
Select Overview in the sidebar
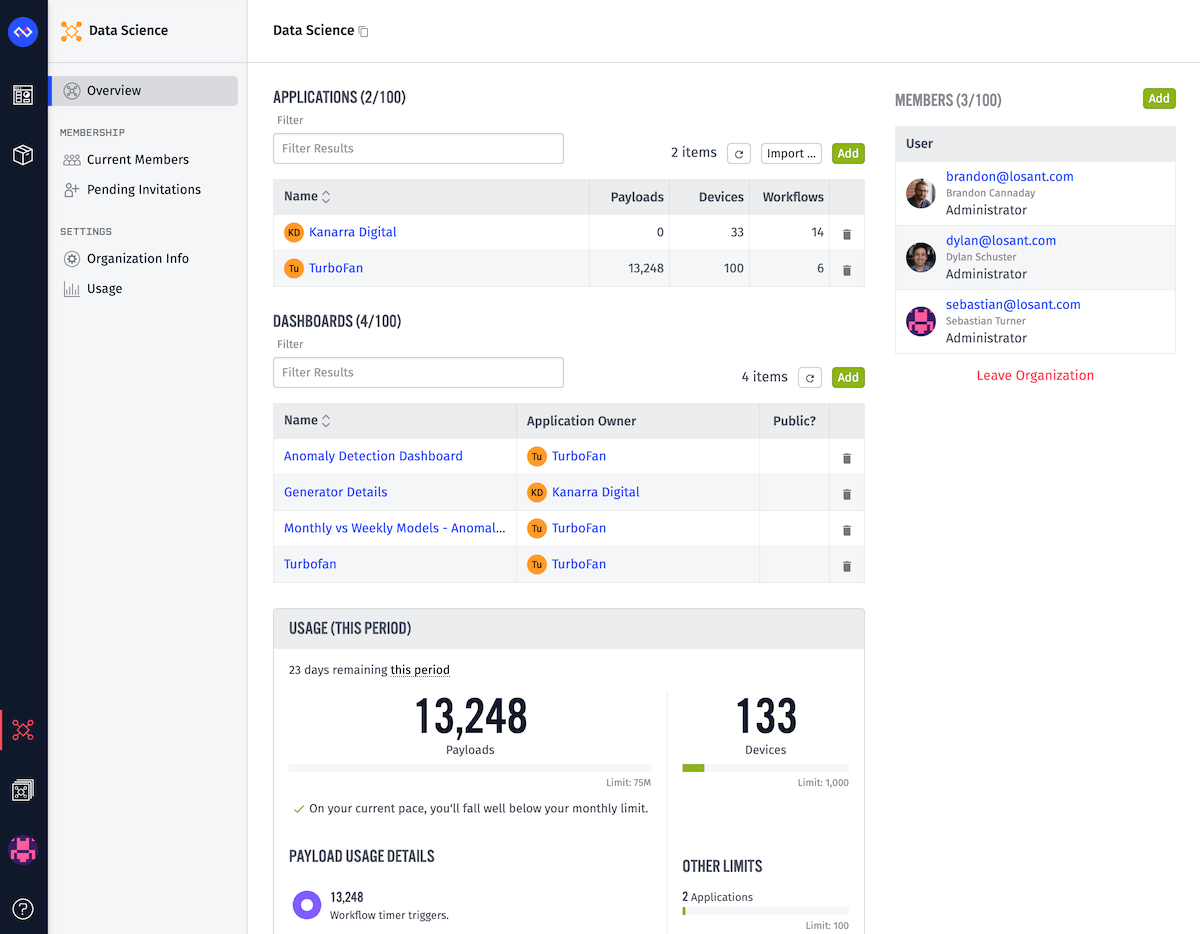pos(144,90)
